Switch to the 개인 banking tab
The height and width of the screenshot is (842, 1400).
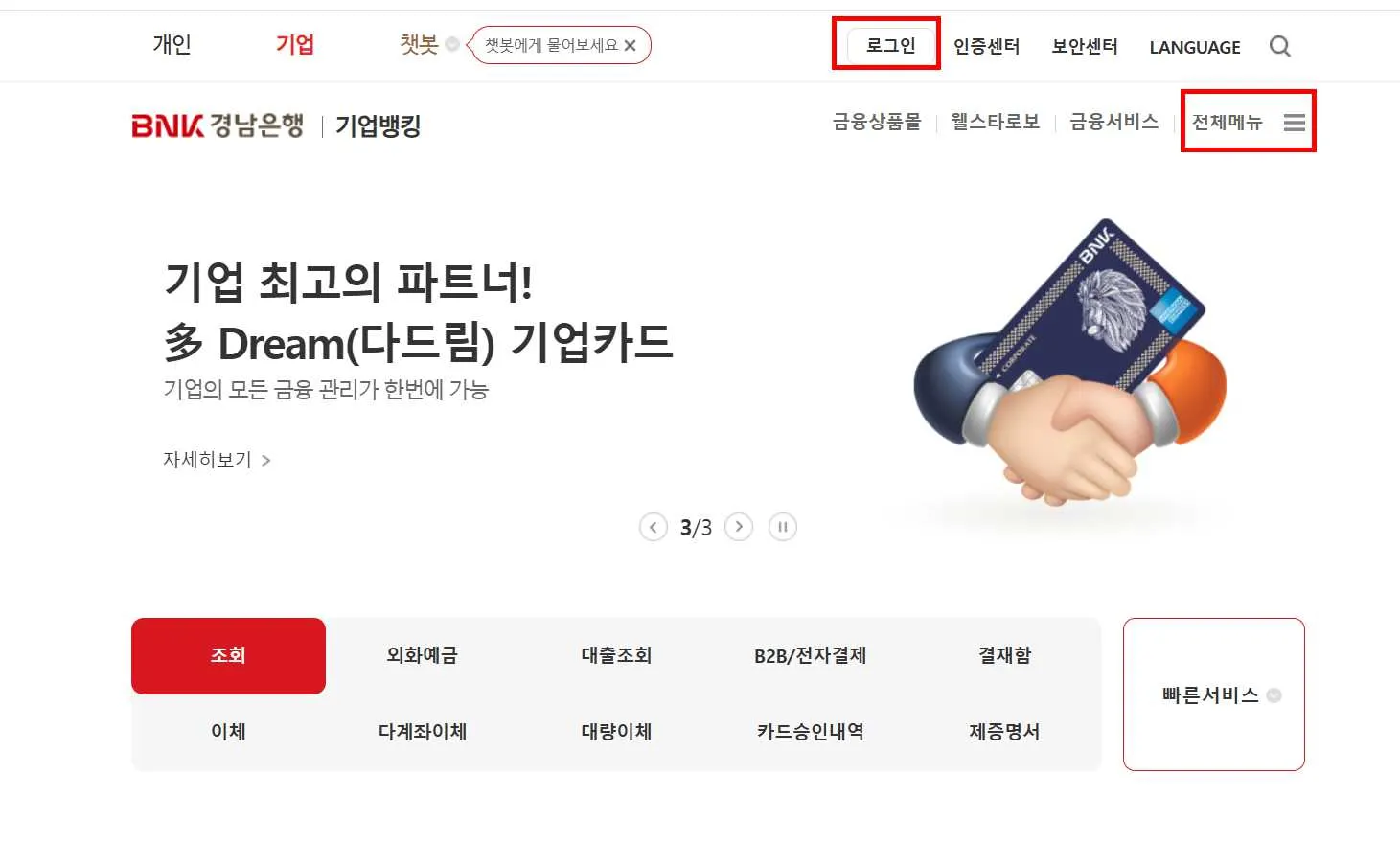(172, 44)
